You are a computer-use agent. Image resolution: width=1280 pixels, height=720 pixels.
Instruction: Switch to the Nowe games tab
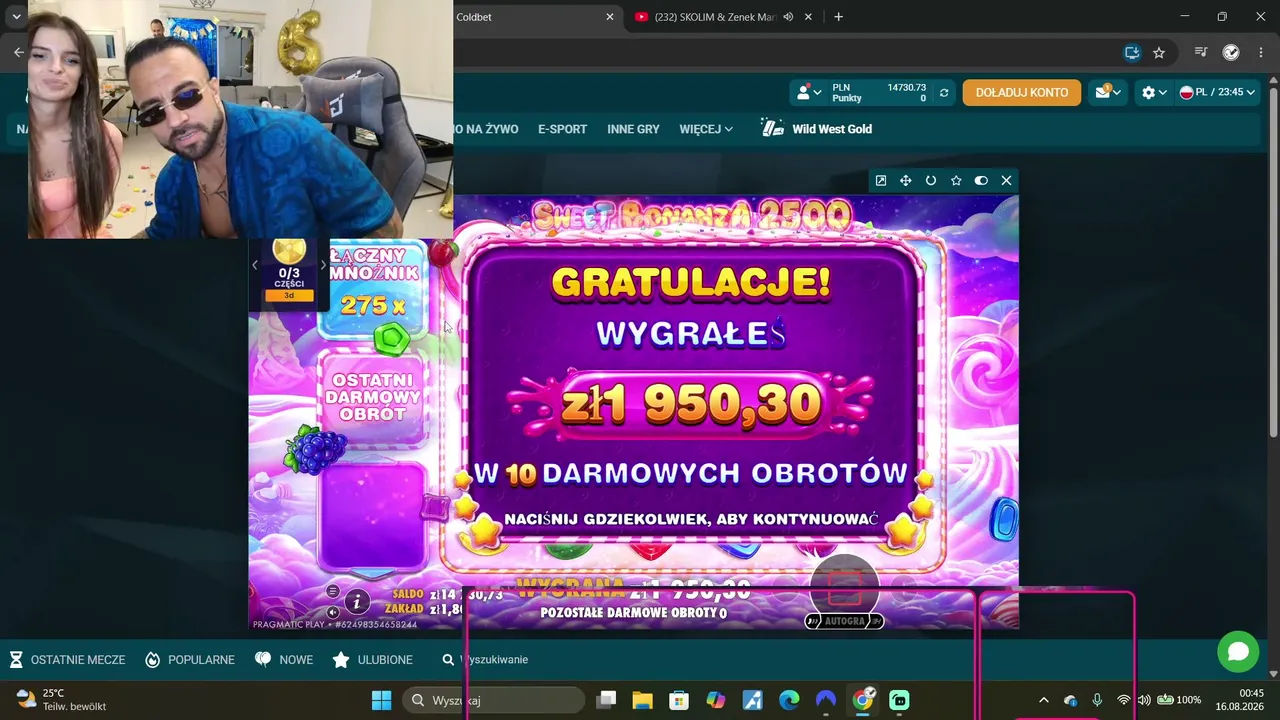point(285,660)
